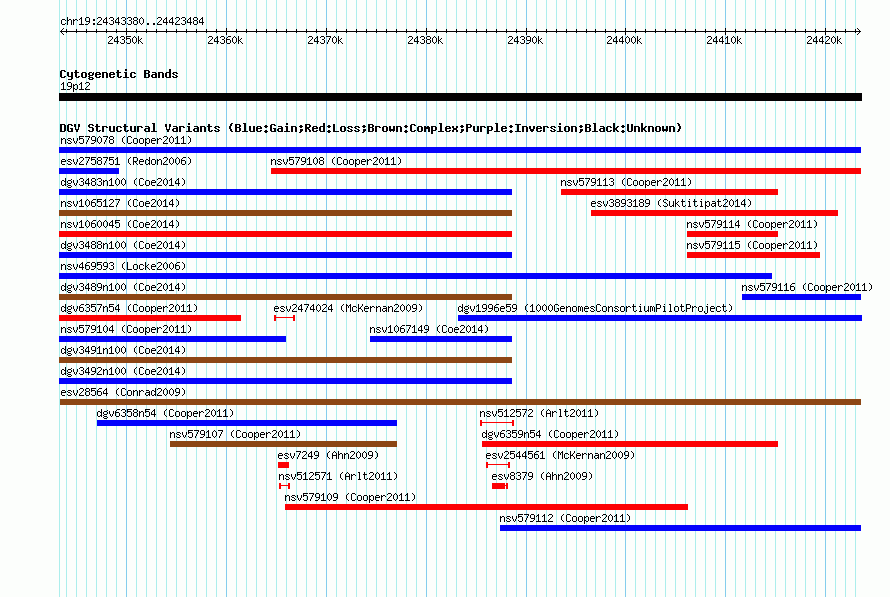Select small red esv2474024 variant marker
This screenshot has width=890, height=597.
tap(284, 318)
